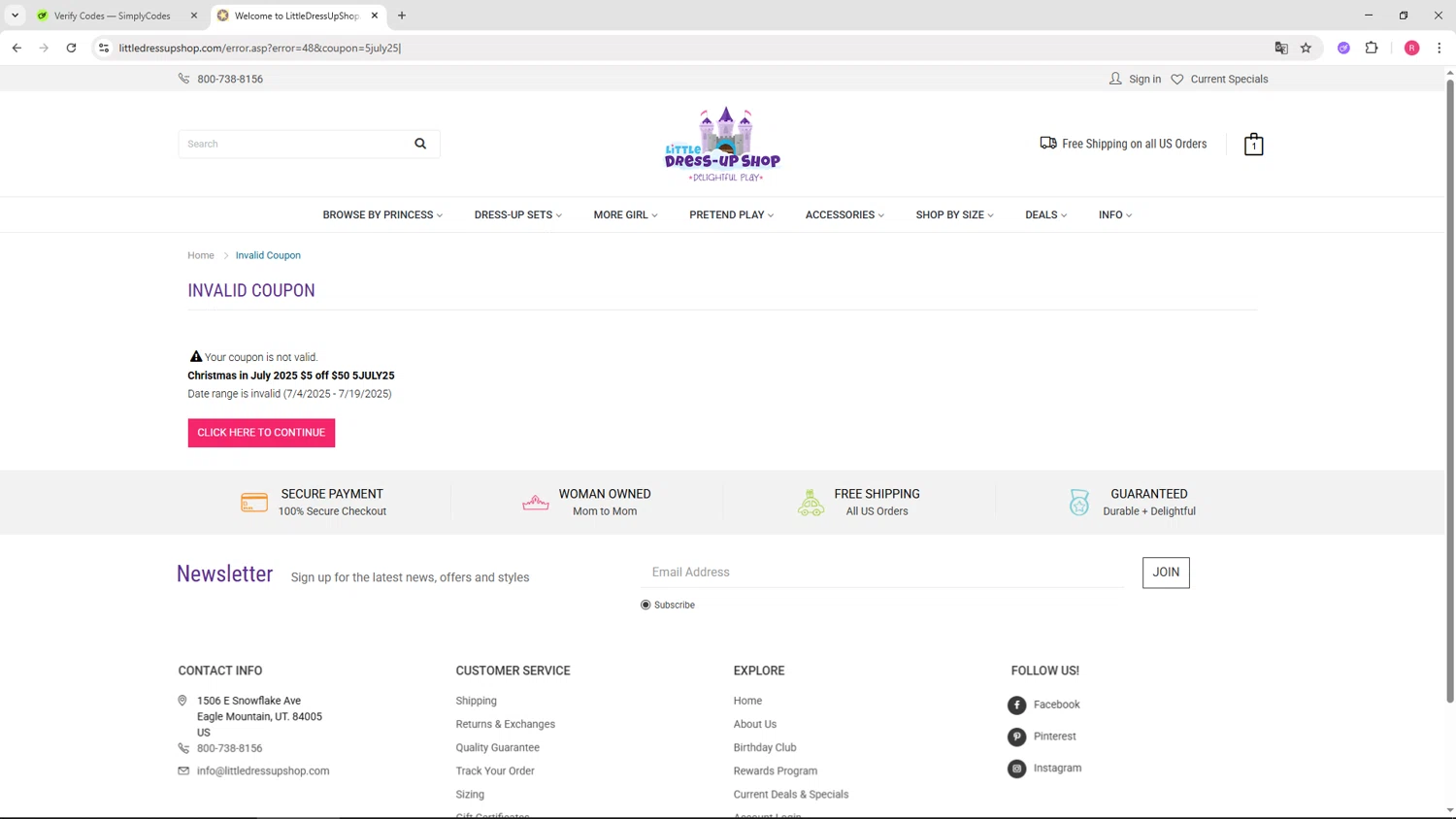Click the browser back arrow
1456x819 pixels.
coord(17,48)
